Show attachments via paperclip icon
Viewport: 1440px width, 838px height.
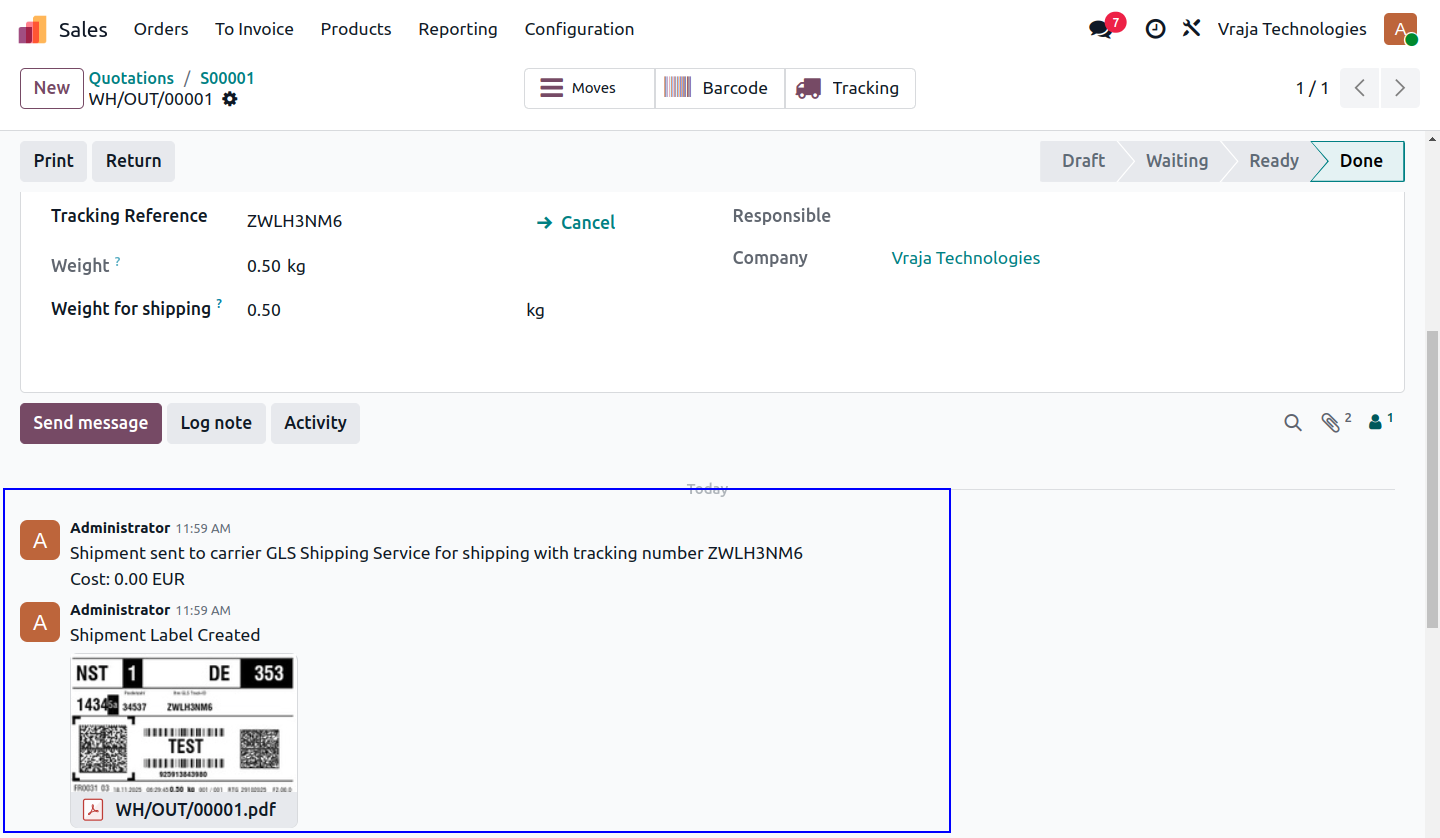[x=1335, y=422]
